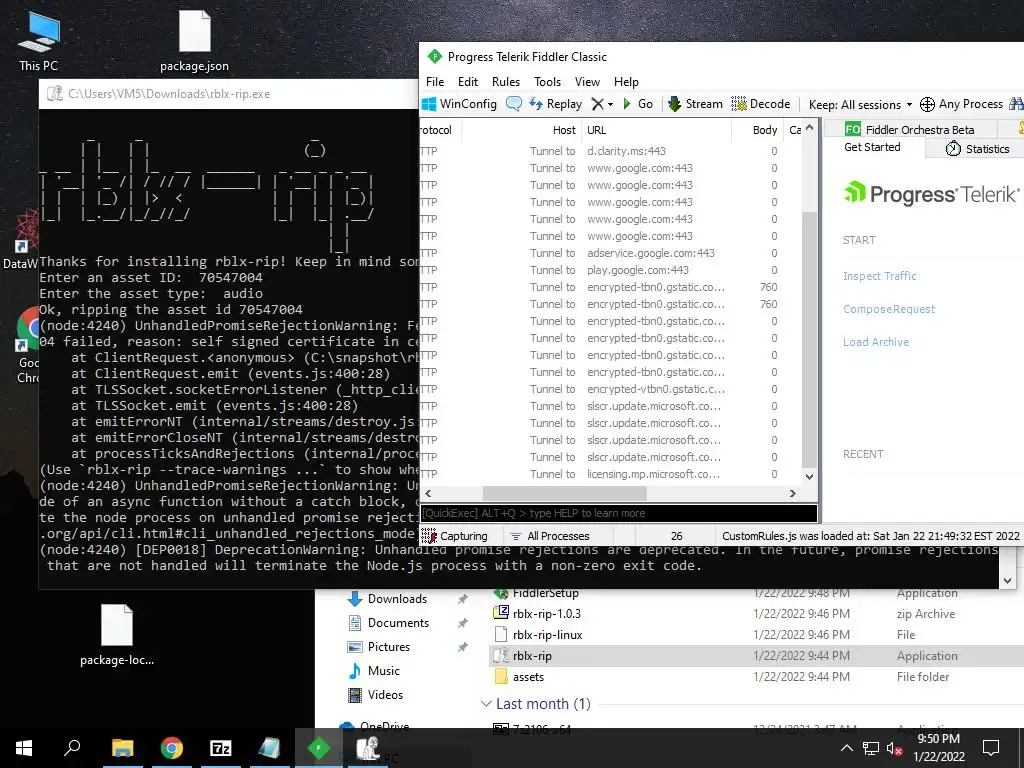Viewport: 1024px width, 768px height.
Task: Open the Remove sessions dropdown arrow
Action: pyautogui.click(x=611, y=104)
